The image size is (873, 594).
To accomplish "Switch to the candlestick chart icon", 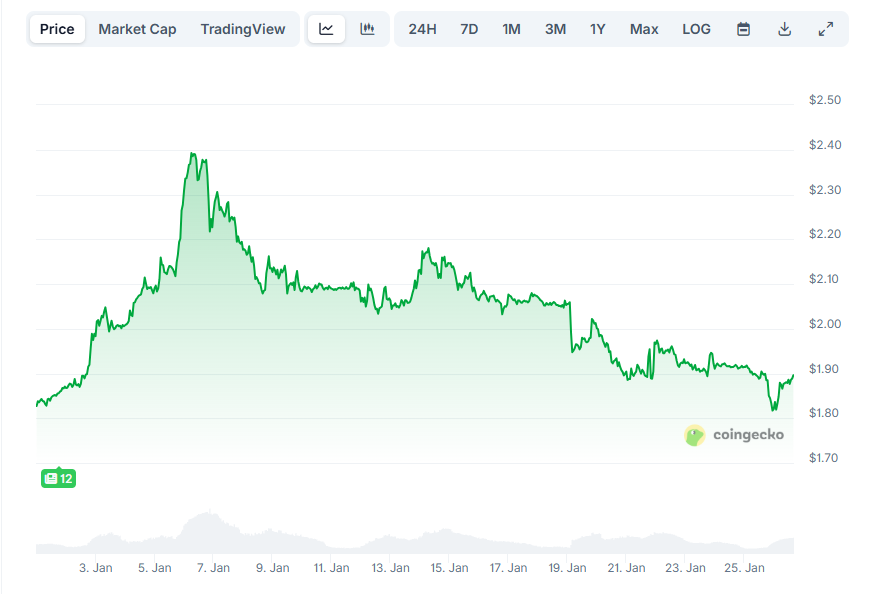I will tap(367, 29).
